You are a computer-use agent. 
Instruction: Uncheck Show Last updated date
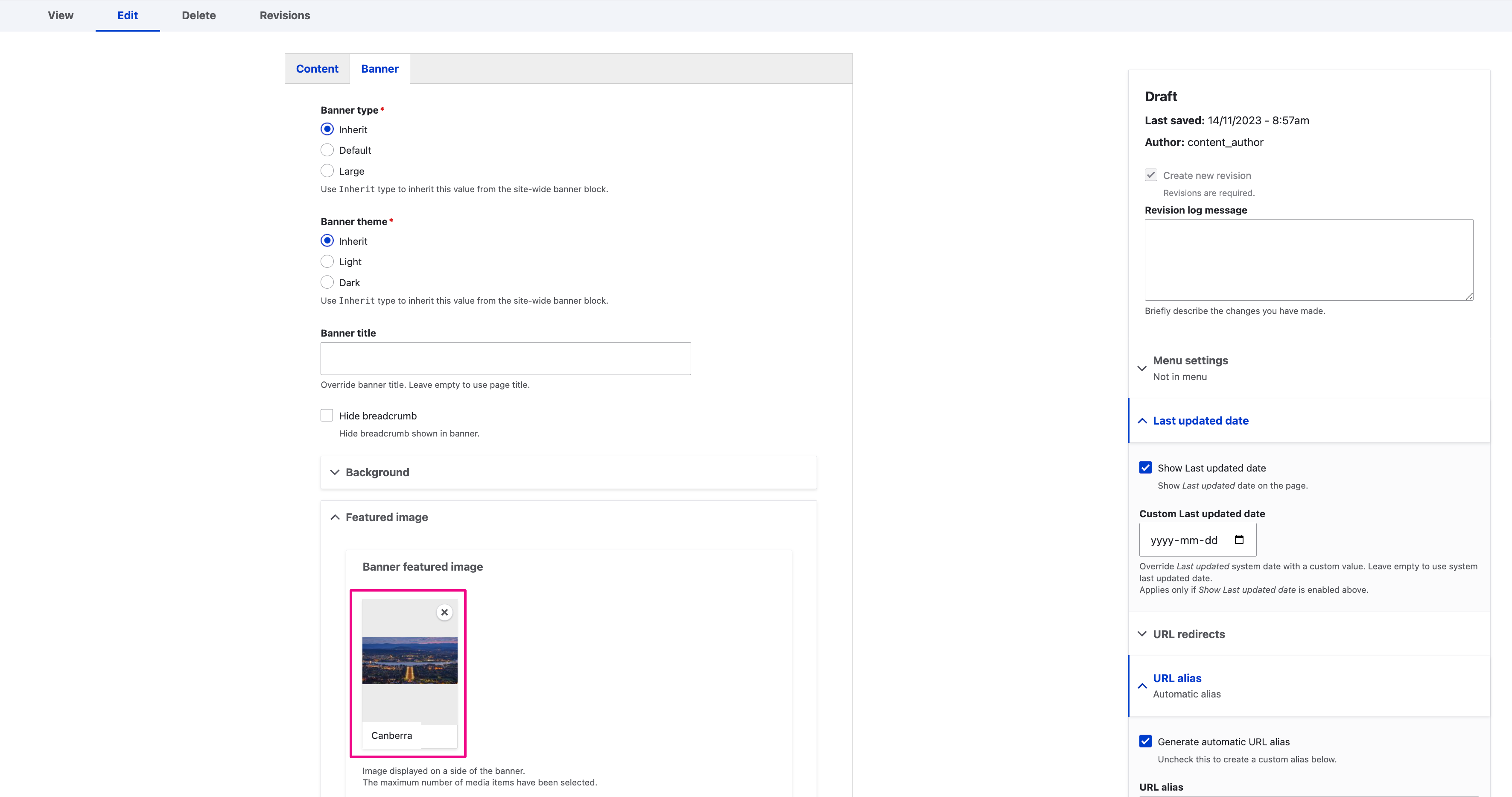(x=1145, y=468)
